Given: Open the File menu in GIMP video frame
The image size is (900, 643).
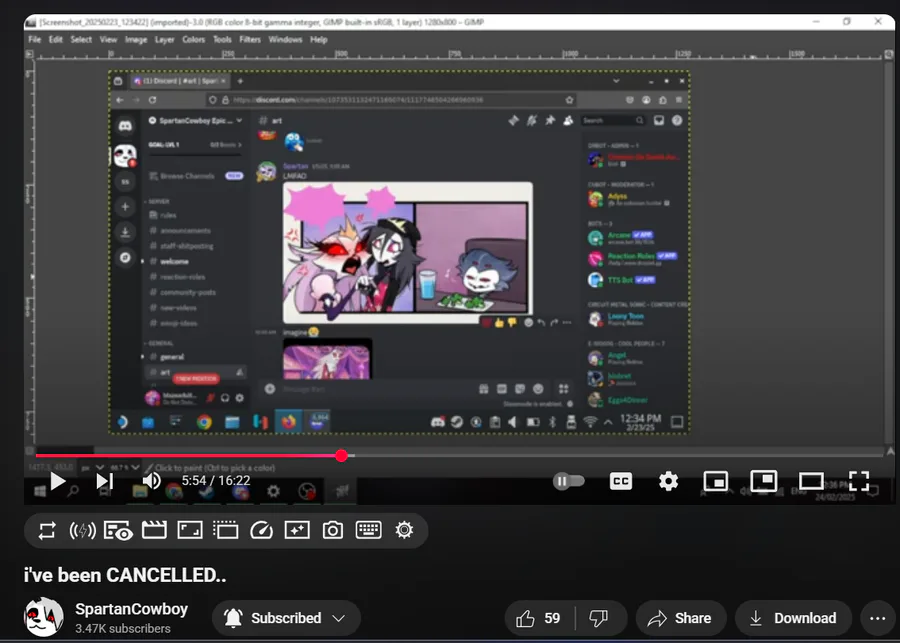Looking at the screenshot, I should [34, 40].
